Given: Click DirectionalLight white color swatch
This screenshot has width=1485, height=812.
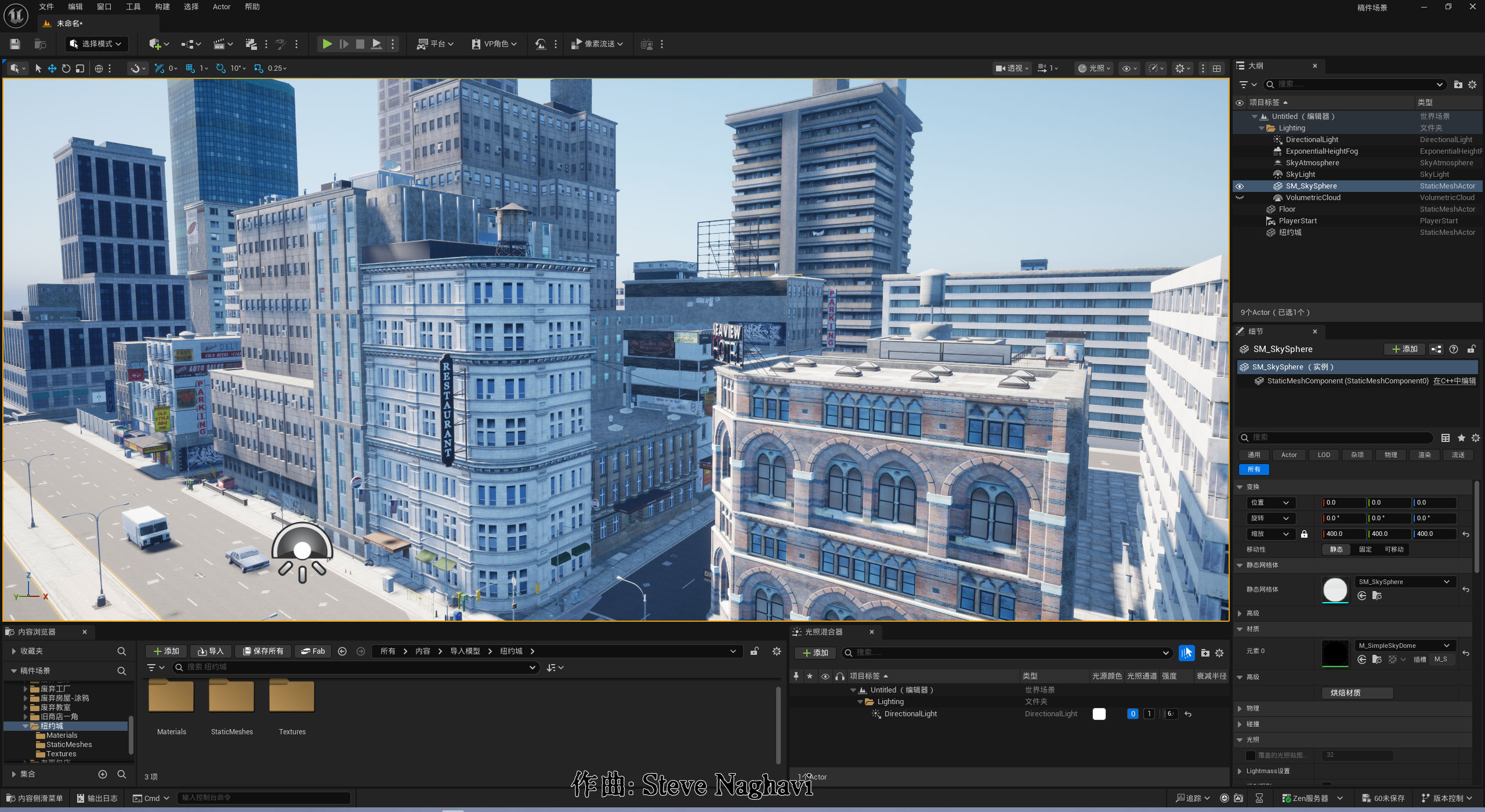Looking at the screenshot, I should 1099,714.
